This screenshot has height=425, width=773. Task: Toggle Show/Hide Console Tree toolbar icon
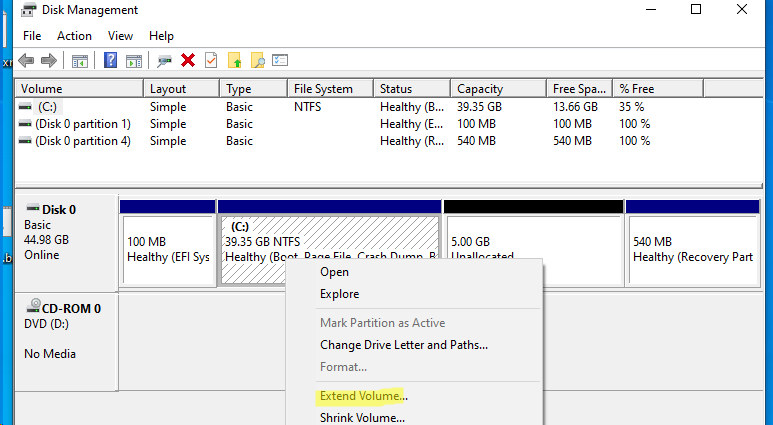79,61
